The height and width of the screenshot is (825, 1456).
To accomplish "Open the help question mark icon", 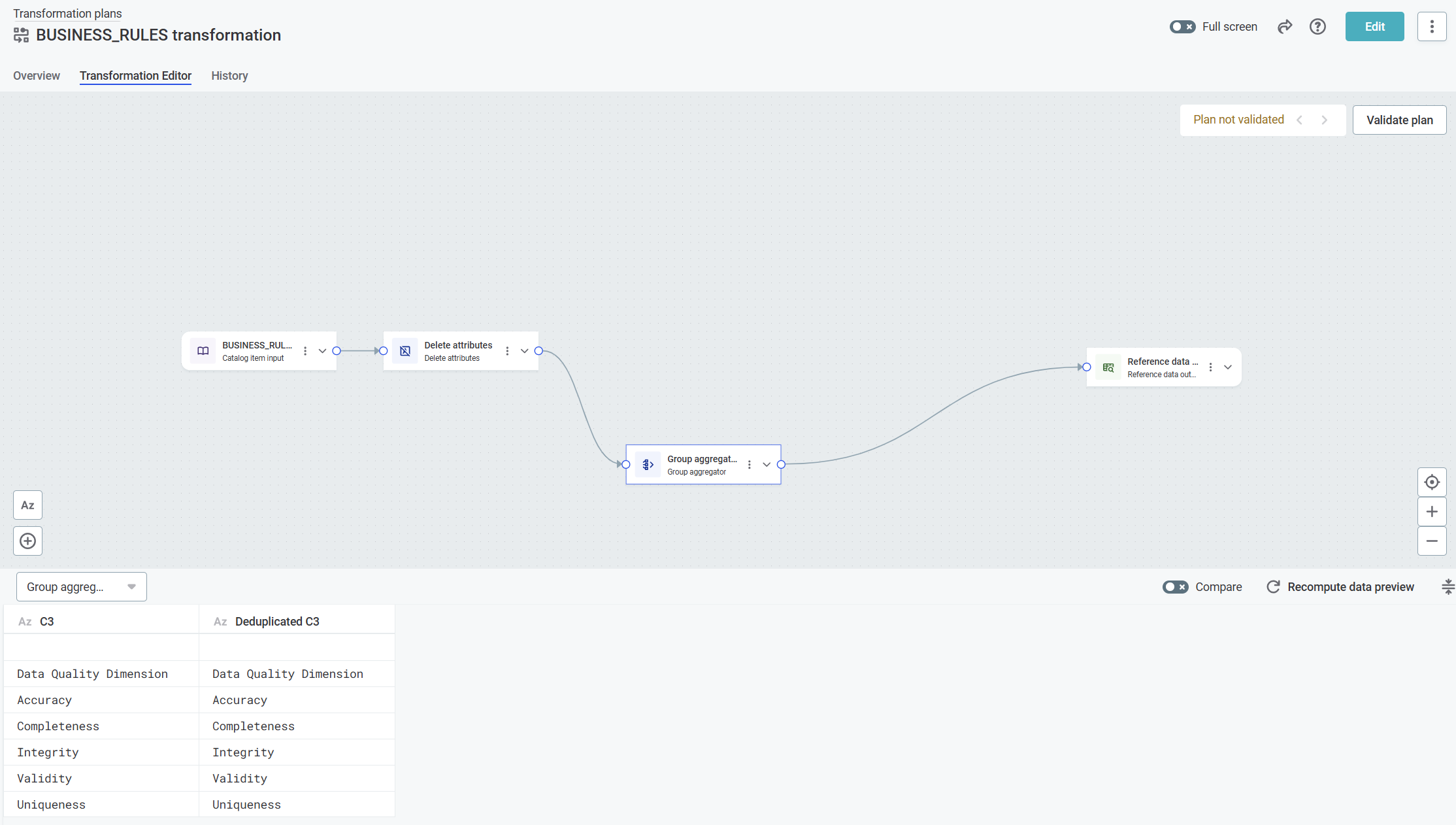I will (x=1317, y=27).
